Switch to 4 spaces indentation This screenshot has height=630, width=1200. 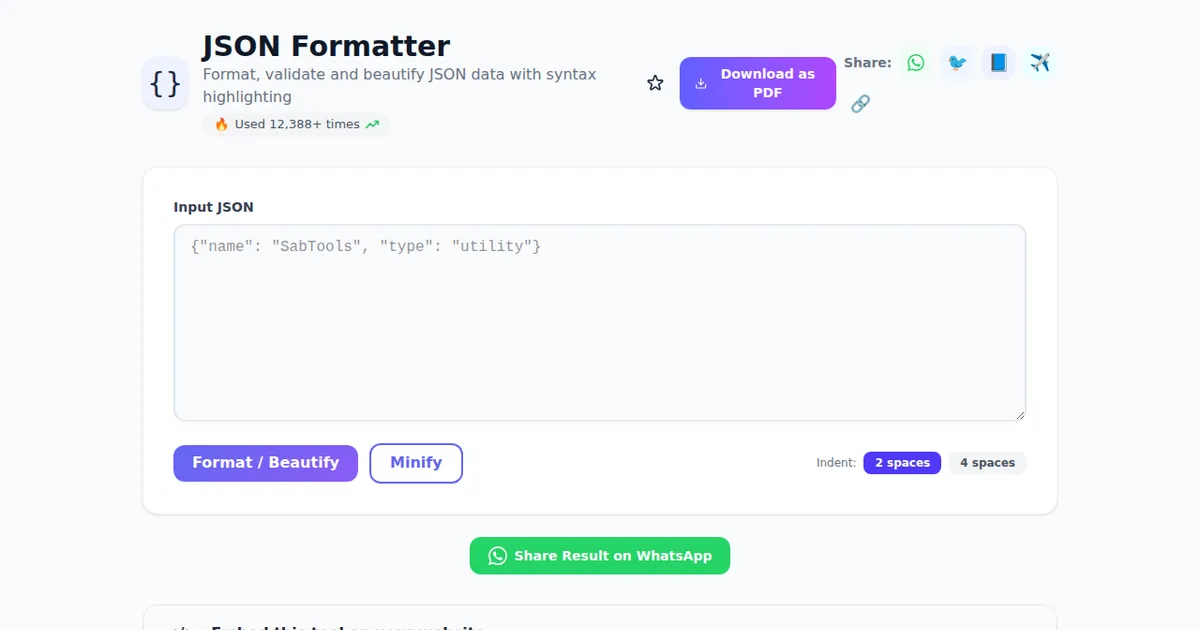point(987,462)
